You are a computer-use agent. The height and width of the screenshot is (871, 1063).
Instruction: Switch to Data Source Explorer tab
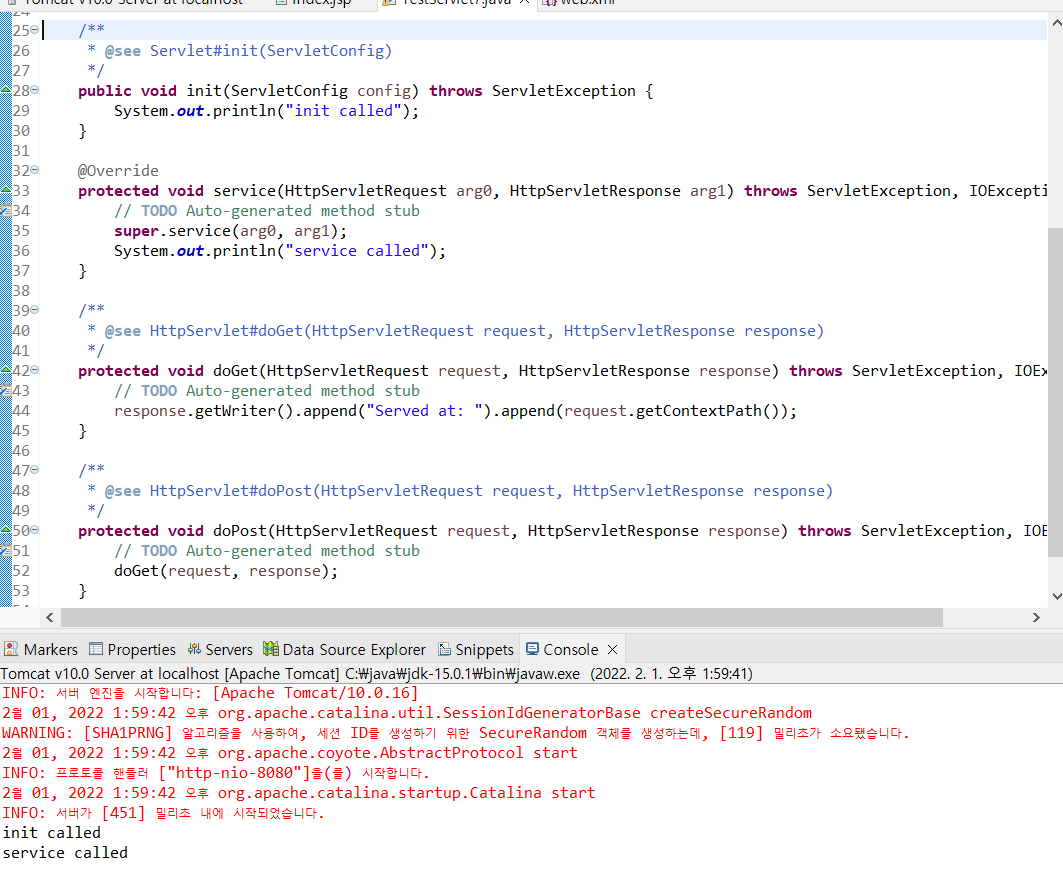345,649
